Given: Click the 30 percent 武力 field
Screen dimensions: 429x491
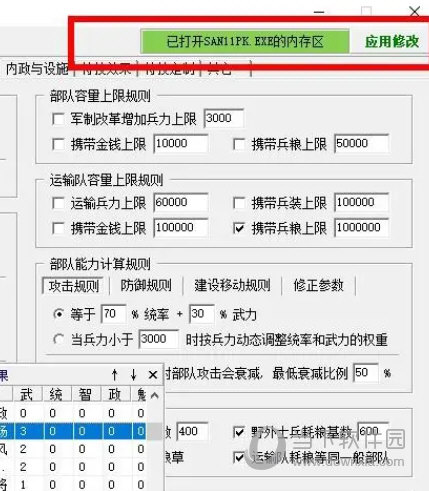Looking at the screenshot, I should tap(202, 314).
